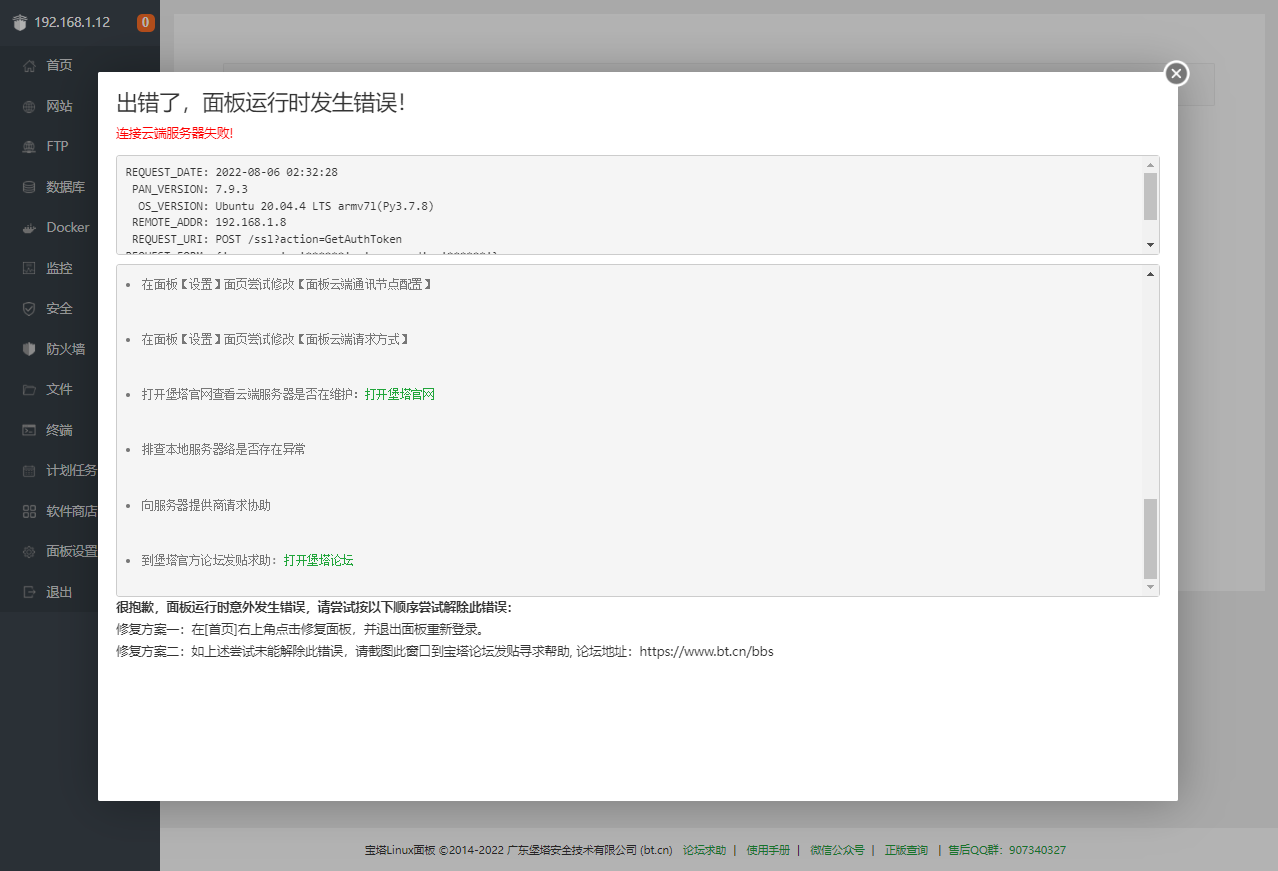
Task: Click the orange notification badge showing 0
Action: (x=146, y=22)
